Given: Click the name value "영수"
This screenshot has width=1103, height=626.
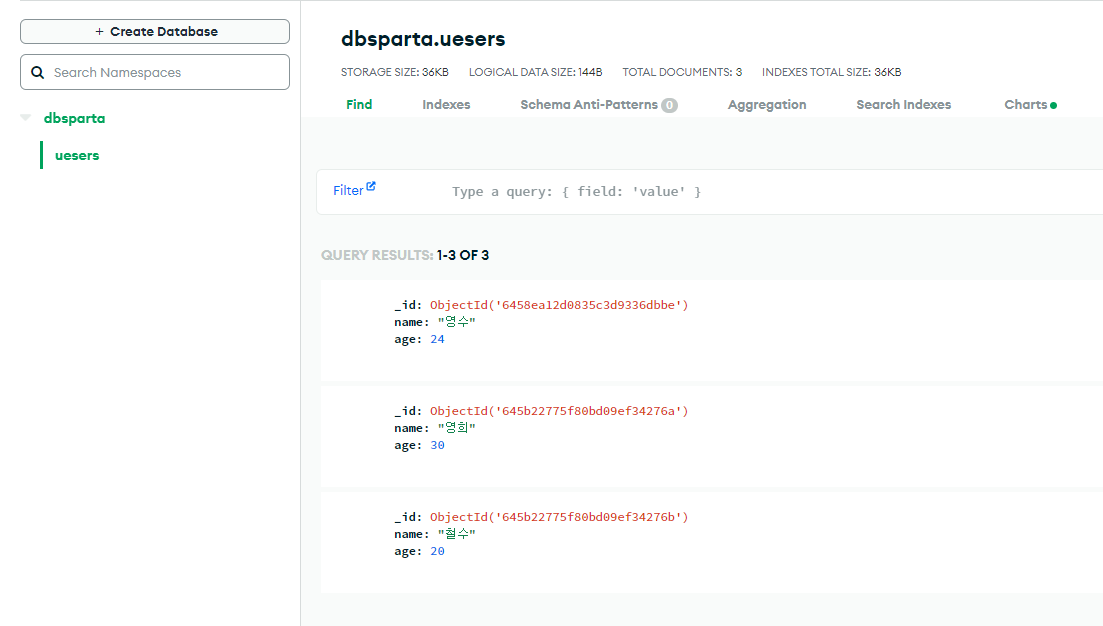Looking at the screenshot, I should (x=457, y=322).
